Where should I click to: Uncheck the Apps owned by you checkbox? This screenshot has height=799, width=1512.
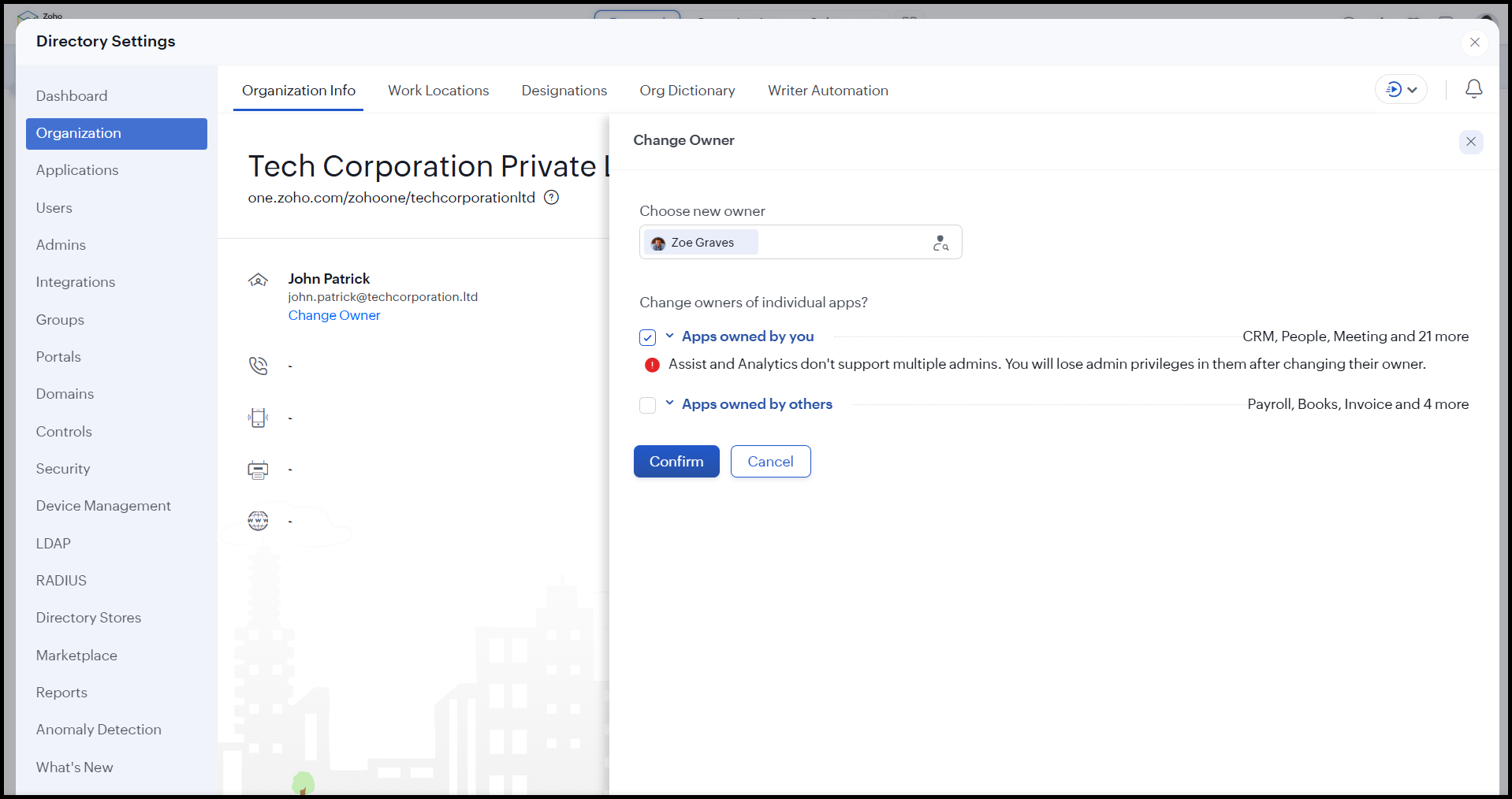pos(647,337)
